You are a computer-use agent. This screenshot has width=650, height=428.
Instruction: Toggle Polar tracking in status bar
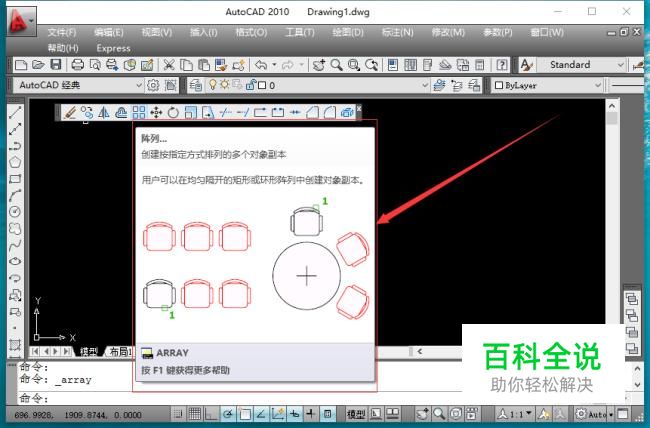coord(228,414)
